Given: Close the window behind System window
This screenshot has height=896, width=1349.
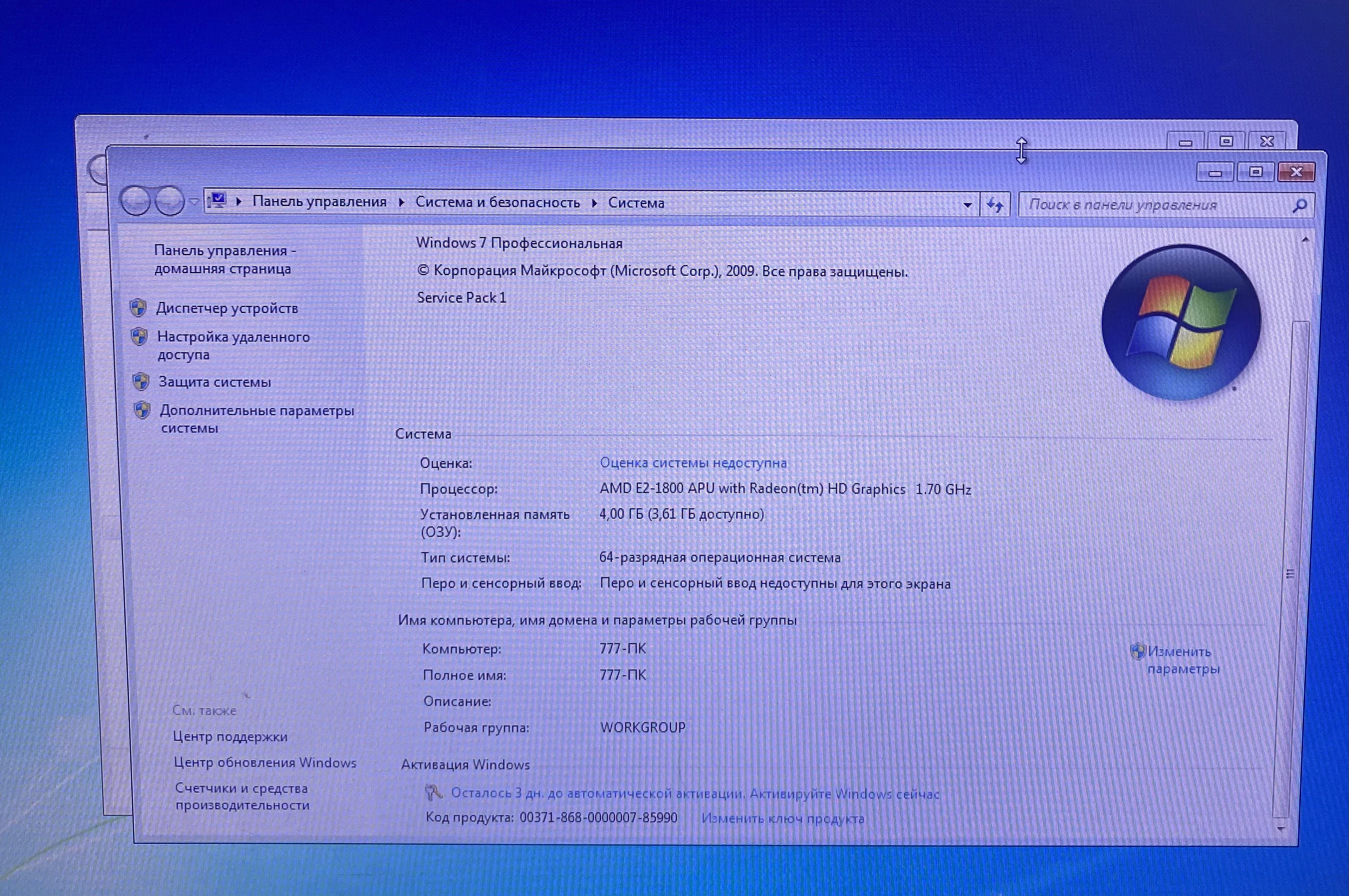Looking at the screenshot, I should pos(1267,140).
